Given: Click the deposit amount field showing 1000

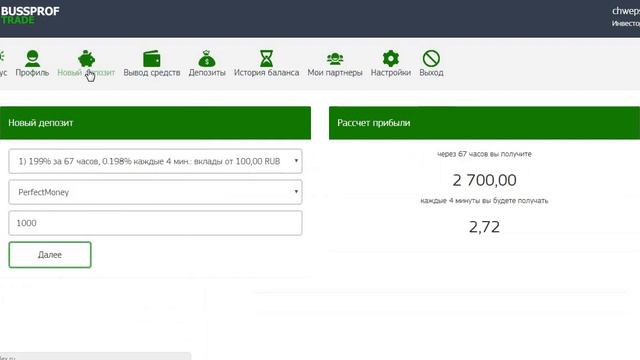Looking at the screenshot, I should point(155,223).
